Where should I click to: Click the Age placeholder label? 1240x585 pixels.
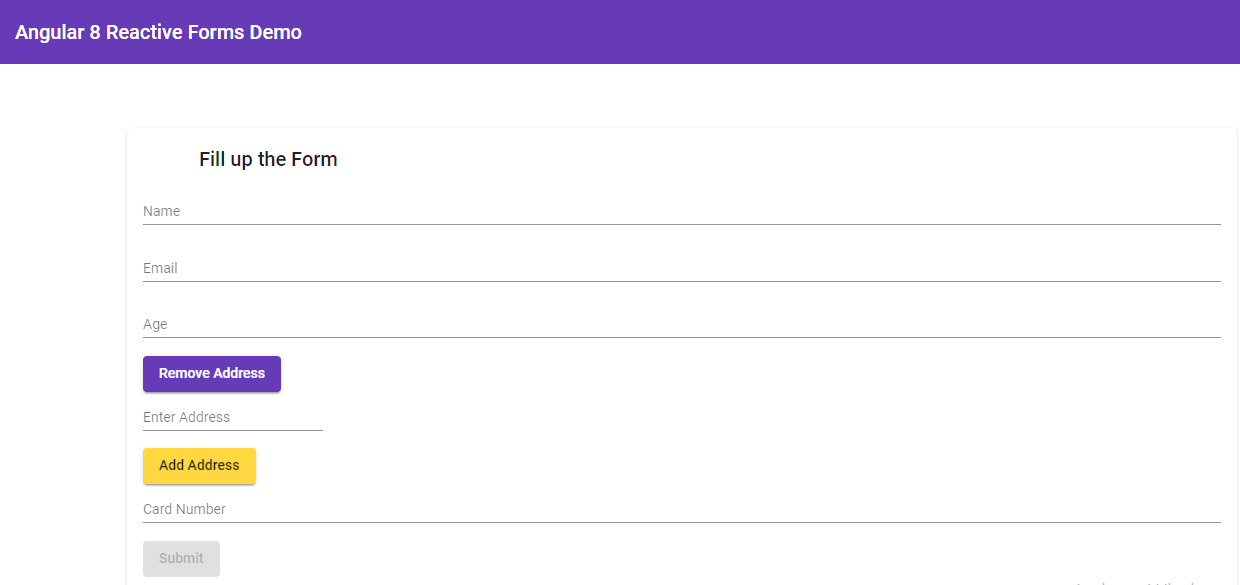(157, 323)
